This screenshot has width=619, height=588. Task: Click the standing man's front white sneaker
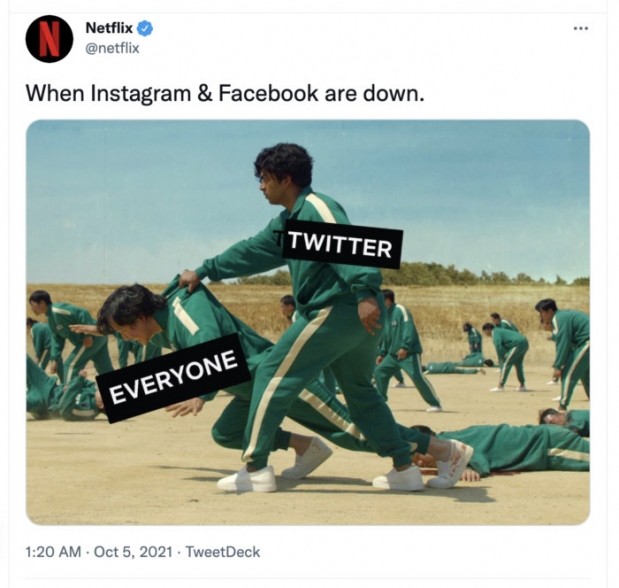click(247, 479)
